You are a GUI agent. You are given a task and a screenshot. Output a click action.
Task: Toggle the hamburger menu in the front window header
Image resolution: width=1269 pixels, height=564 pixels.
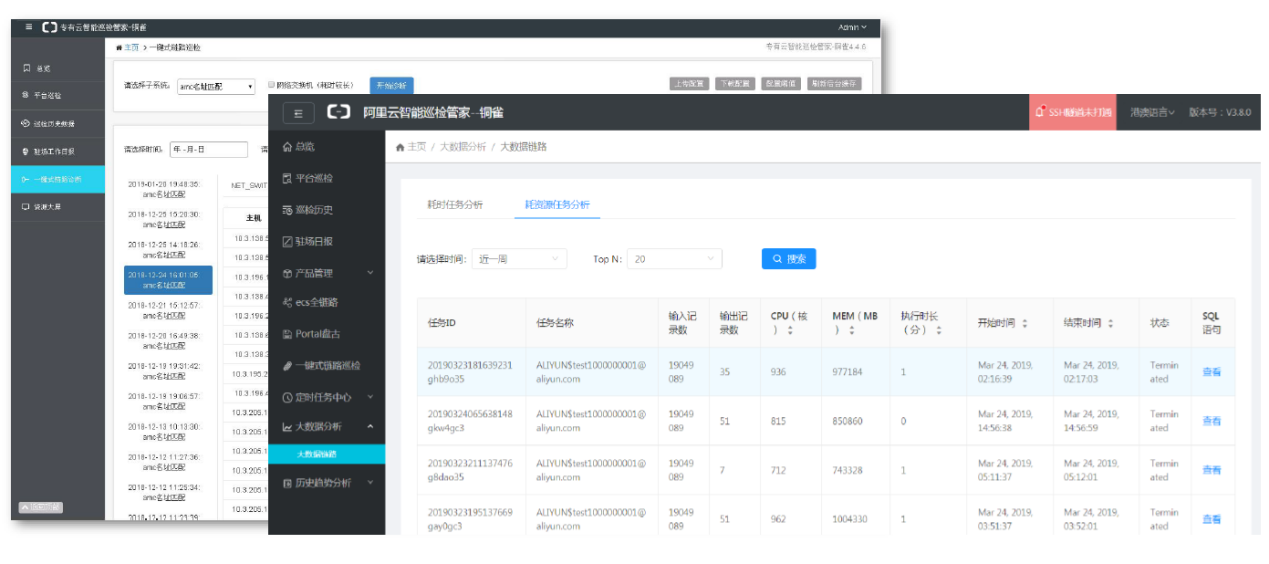point(299,113)
